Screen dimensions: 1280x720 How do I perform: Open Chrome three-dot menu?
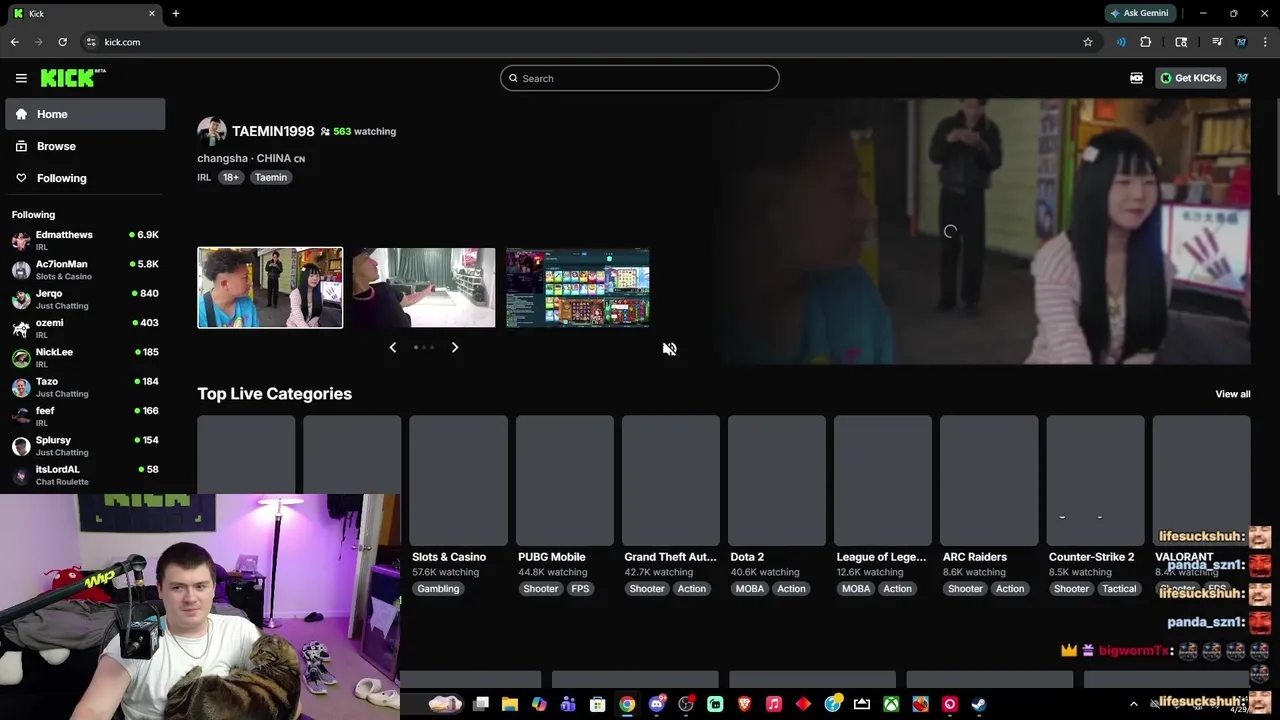pos(1266,42)
